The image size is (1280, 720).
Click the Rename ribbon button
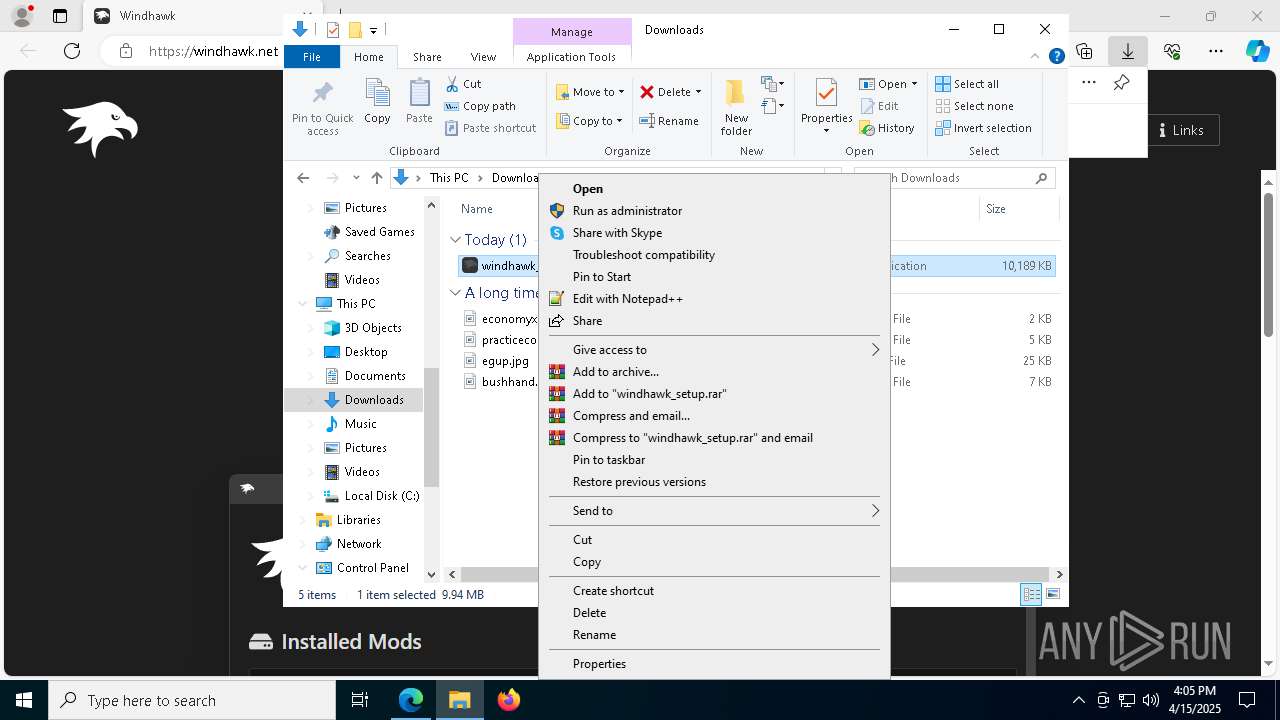(x=669, y=121)
